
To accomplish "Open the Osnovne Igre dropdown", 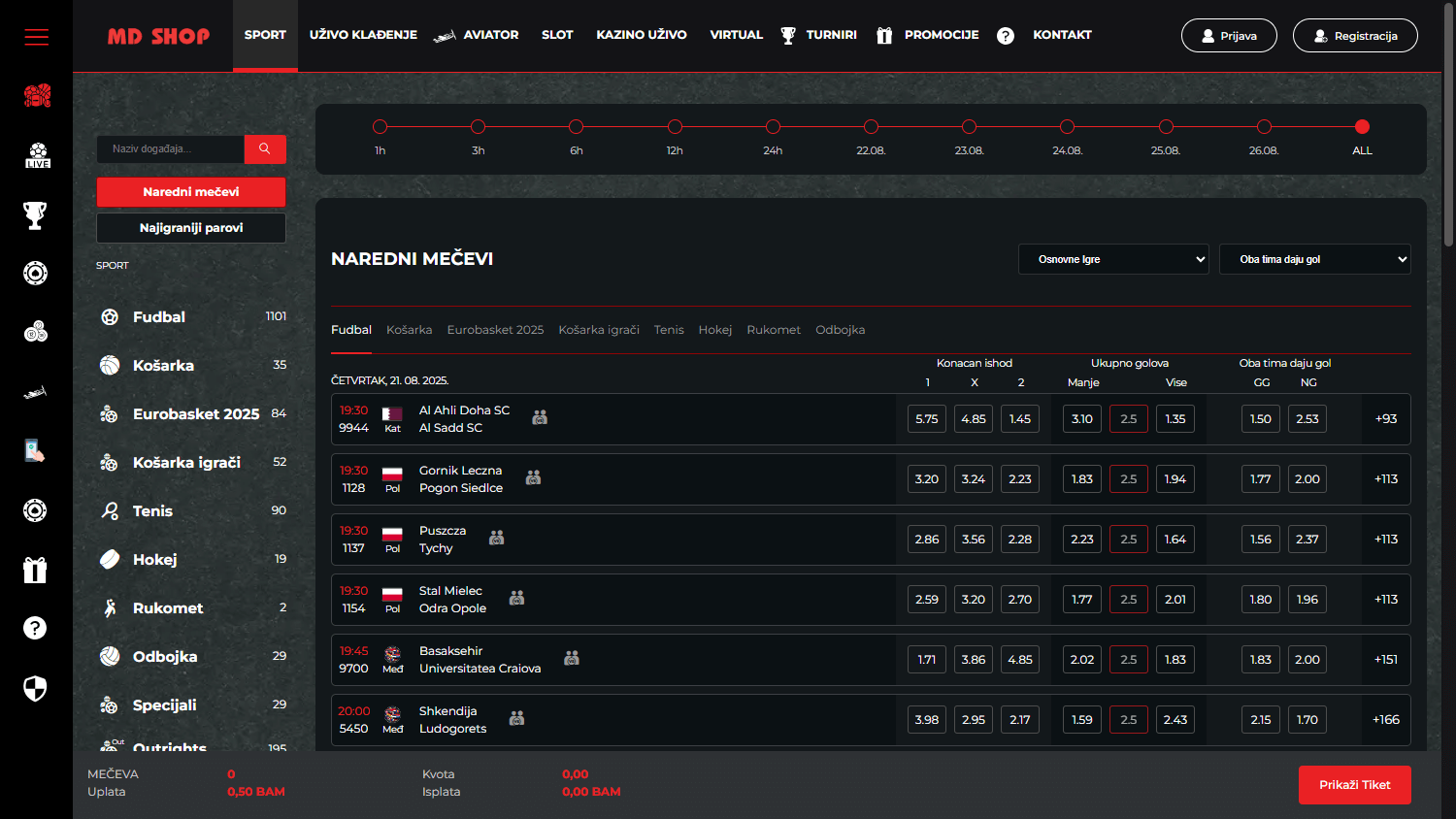I will tap(1113, 259).
